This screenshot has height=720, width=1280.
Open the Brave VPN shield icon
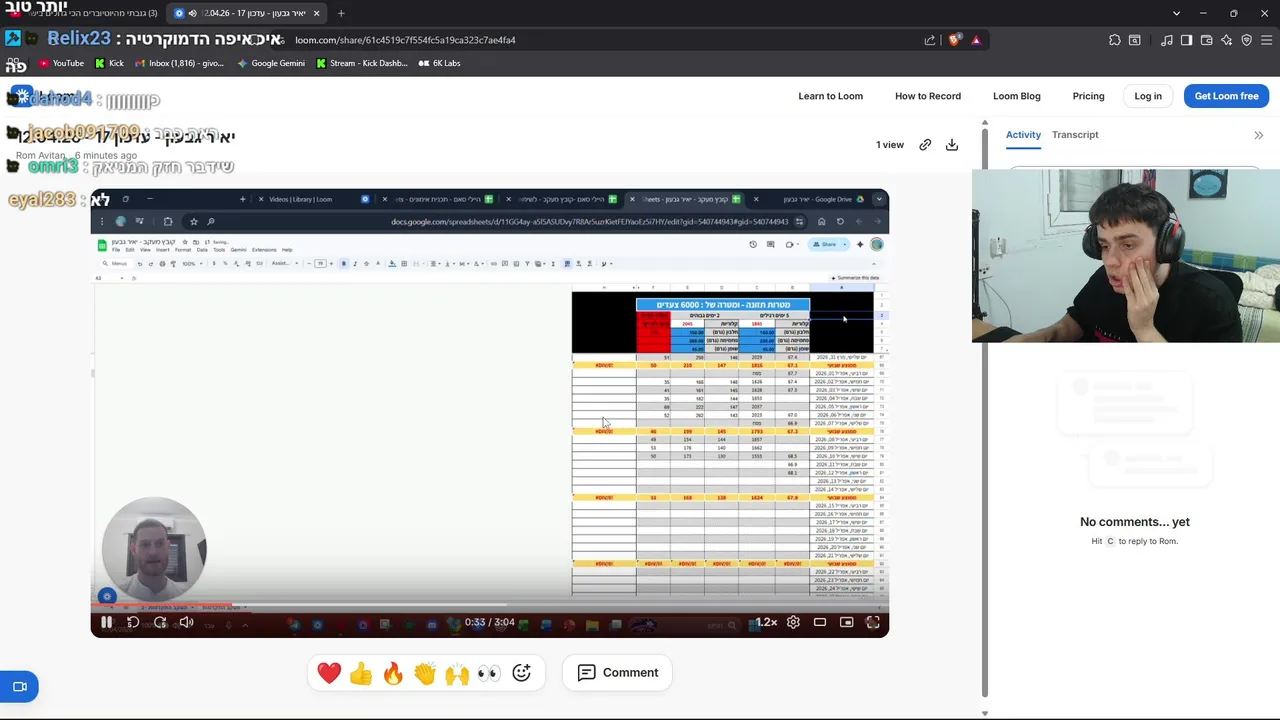[x=1247, y=40]
